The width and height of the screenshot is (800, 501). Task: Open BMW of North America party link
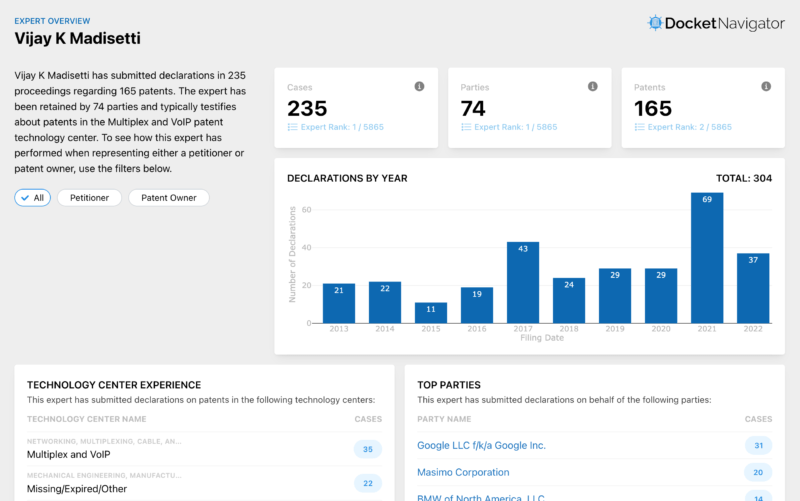(x=480, y=497)
